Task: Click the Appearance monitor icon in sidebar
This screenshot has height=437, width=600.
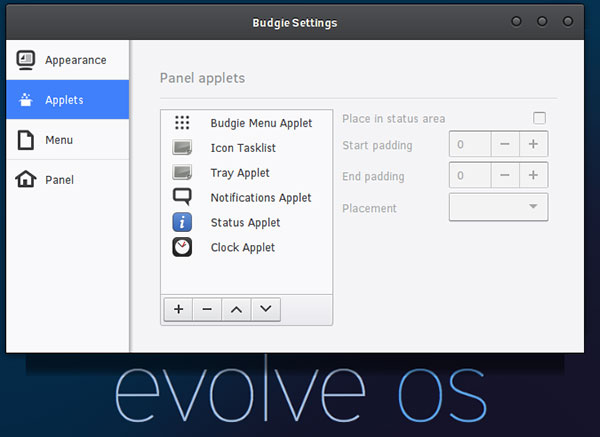Action: tap(26, 60)
